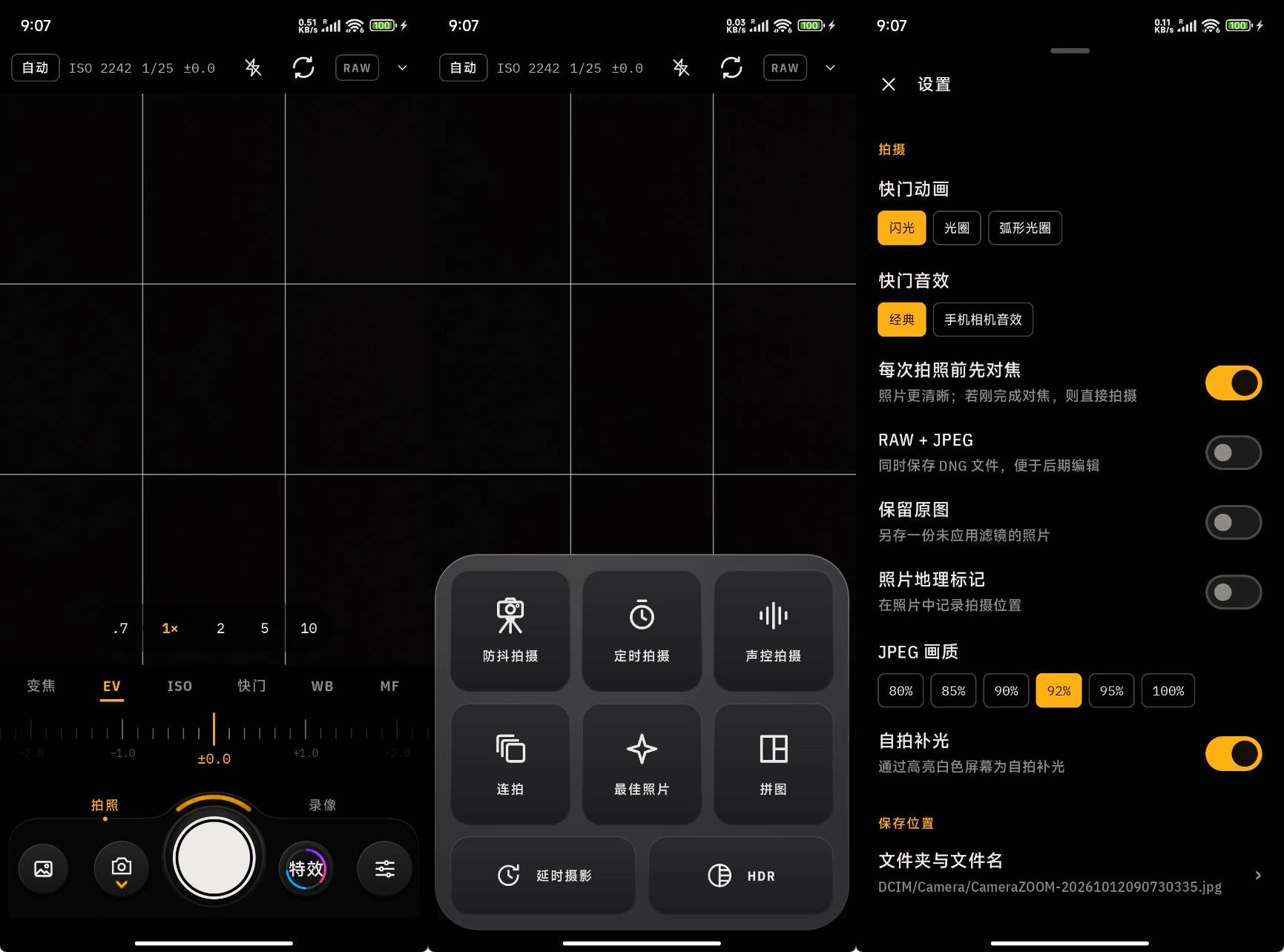Switch to ISO tab

(180, 687)
